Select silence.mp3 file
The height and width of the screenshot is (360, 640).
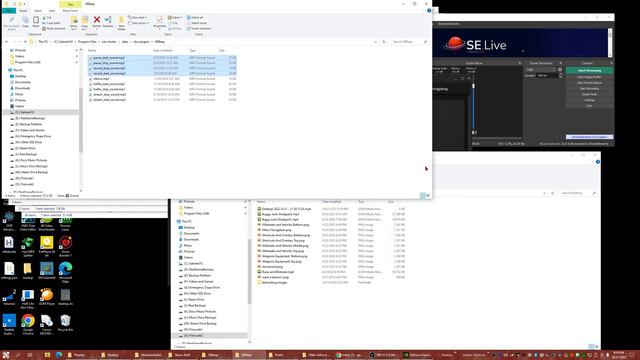(101, 79)
